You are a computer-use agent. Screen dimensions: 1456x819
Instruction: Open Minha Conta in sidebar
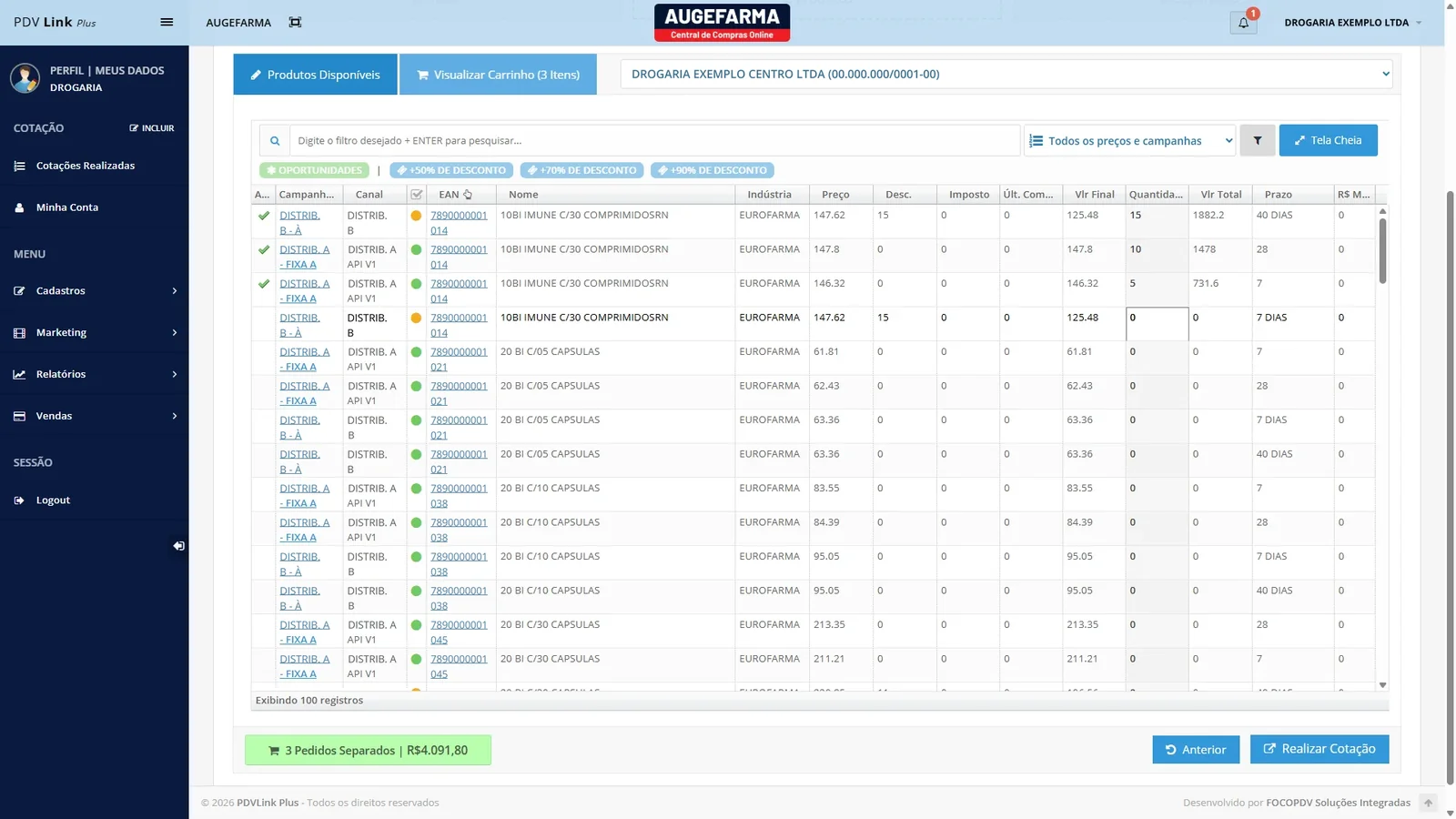tap(95, 207)
